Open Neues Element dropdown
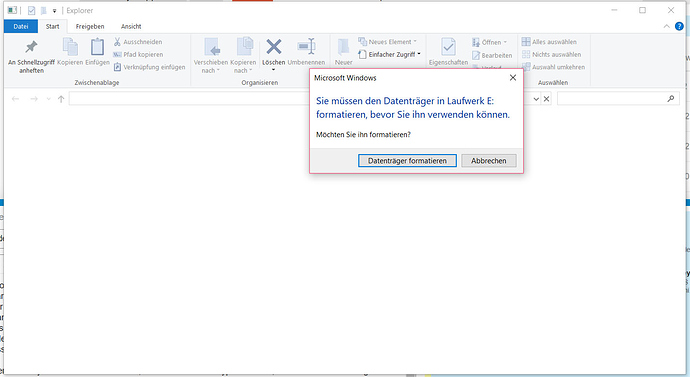The image size is (690, 377). (387, 42)
